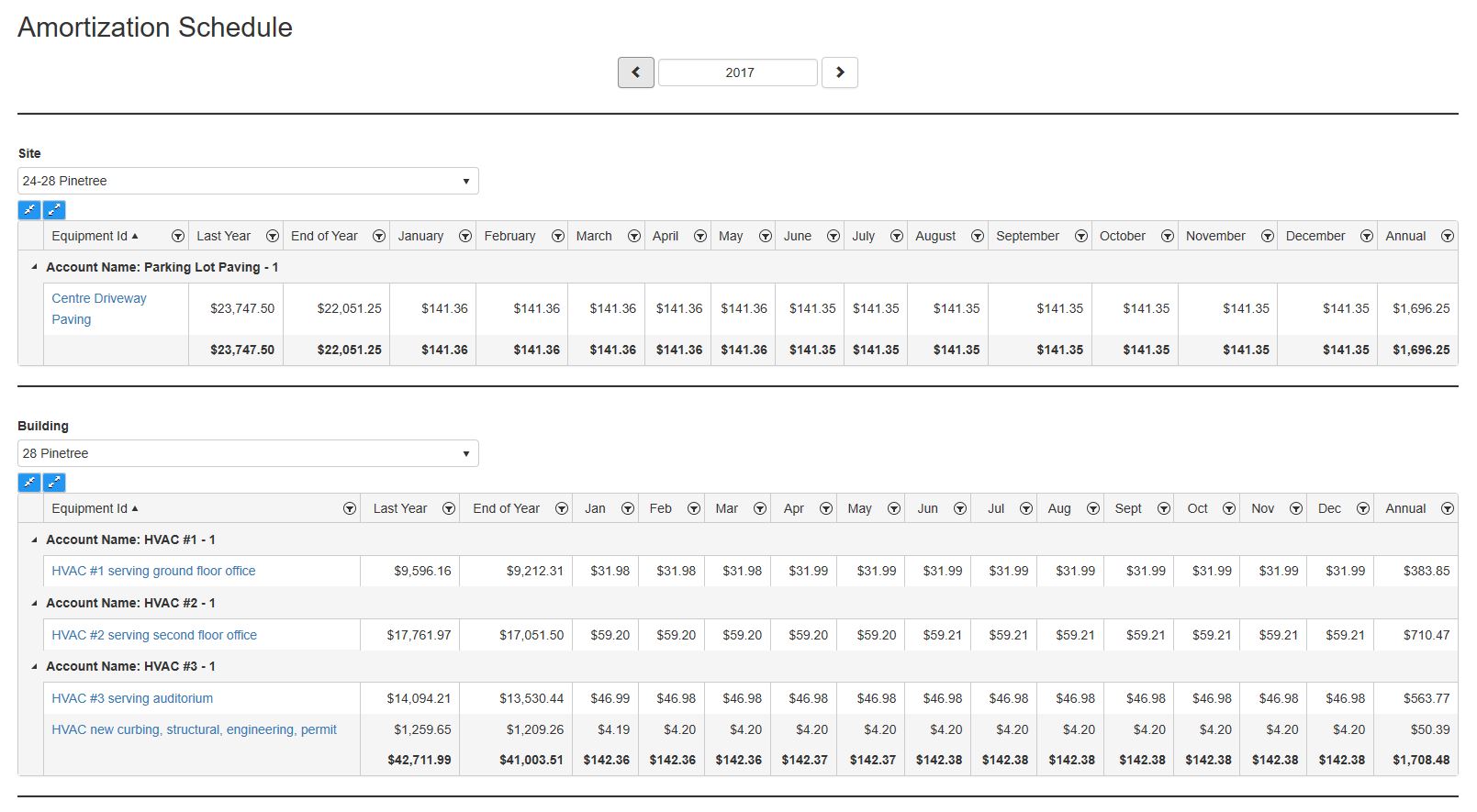This screenshot has width=1477, height=812.
Task: Collapse all groups in Site table
Action: click(29, 209)
